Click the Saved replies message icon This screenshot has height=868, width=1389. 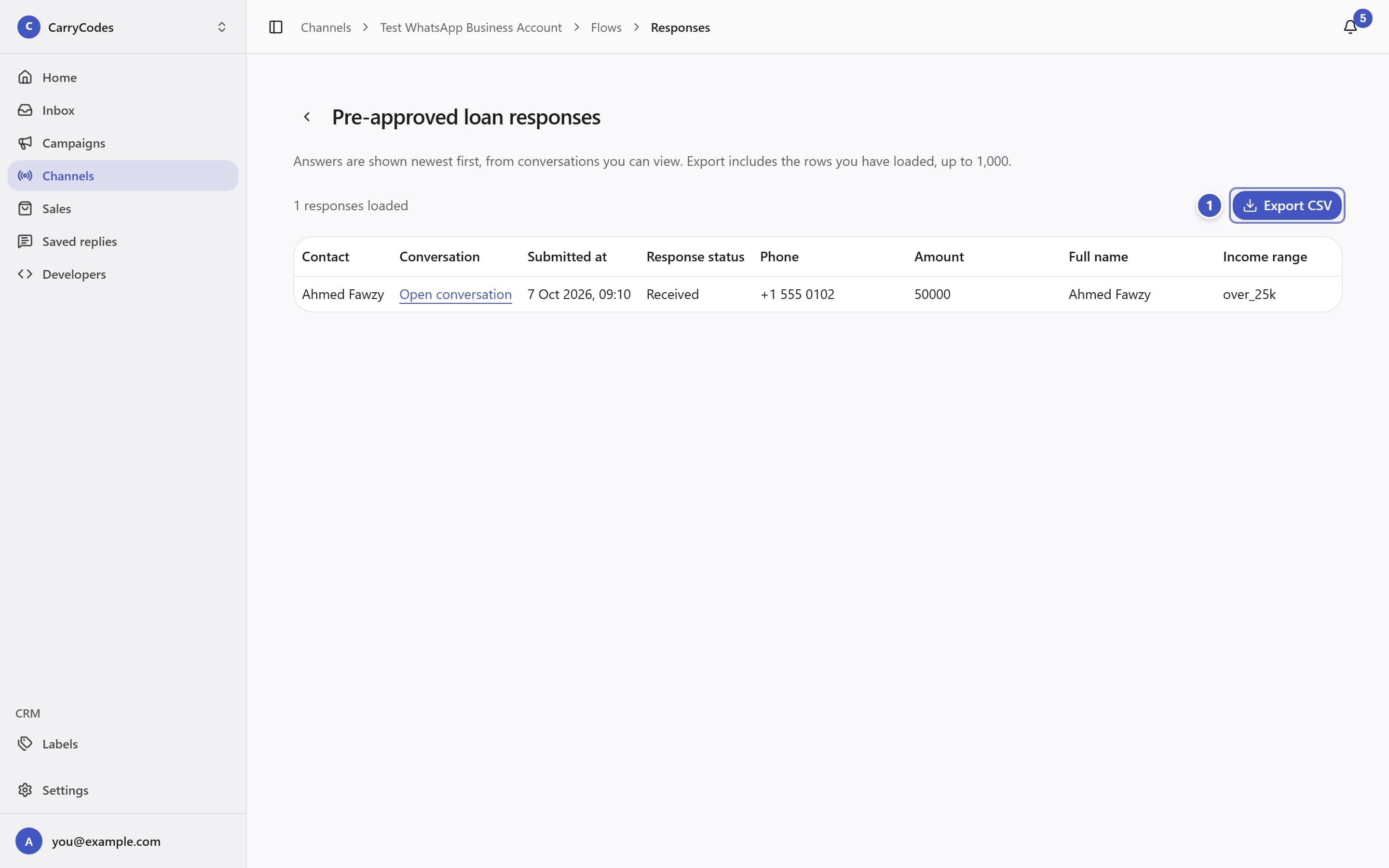pyautogui.click(x=25, y=241)
